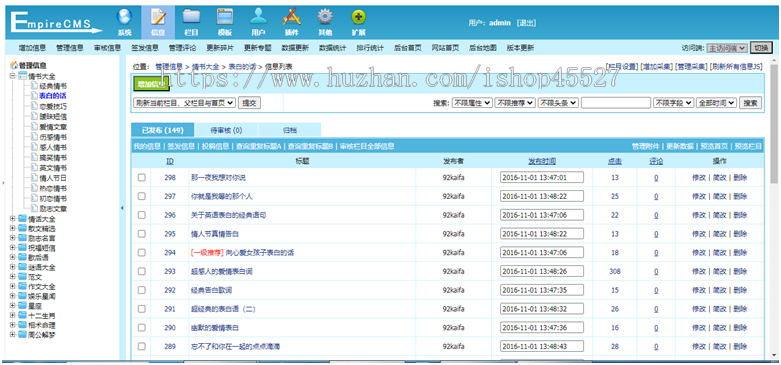Focus the search keyword input field
The width and height of the screenshot is (781, 365).
tap(616, 103)
